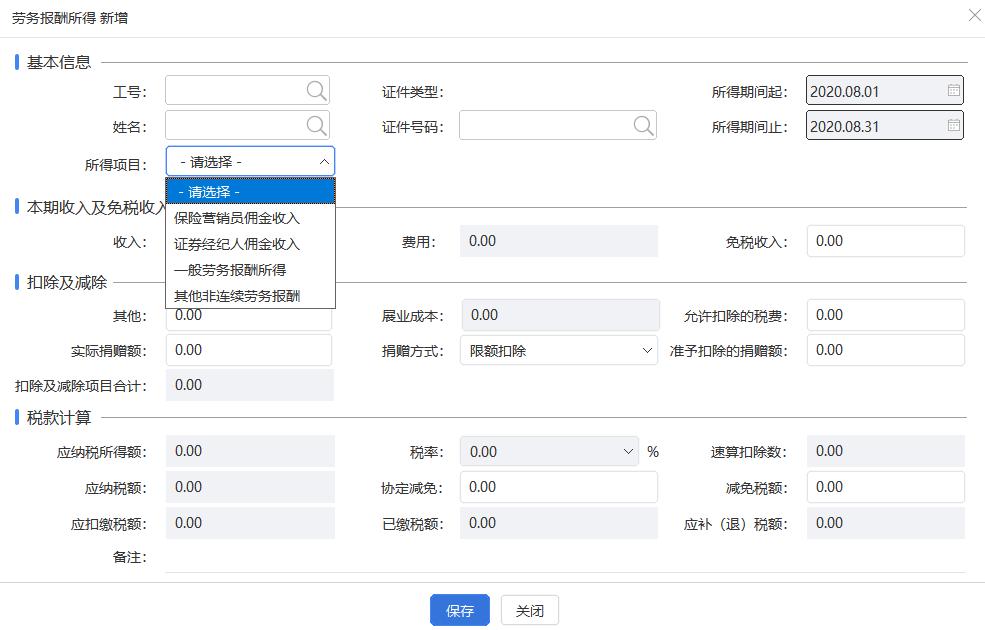
Task: Open the 所得期间起 calendar picker icon
Action: (x=953, y=90)
